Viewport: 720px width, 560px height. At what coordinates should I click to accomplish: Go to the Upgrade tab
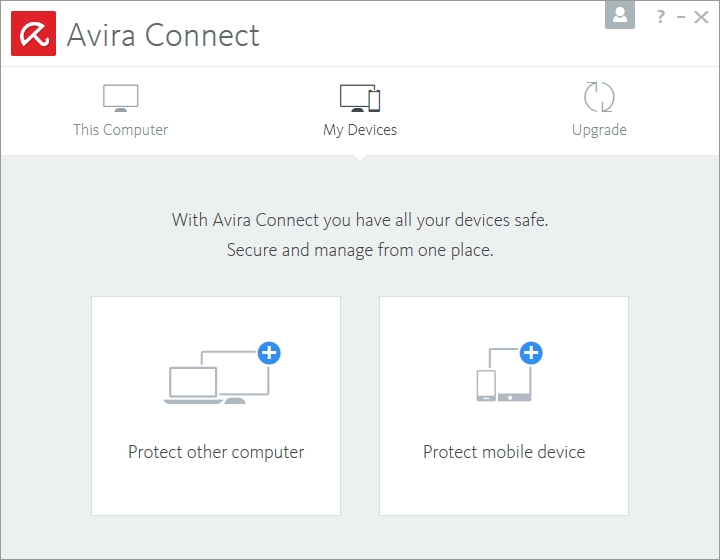[599, 130]
